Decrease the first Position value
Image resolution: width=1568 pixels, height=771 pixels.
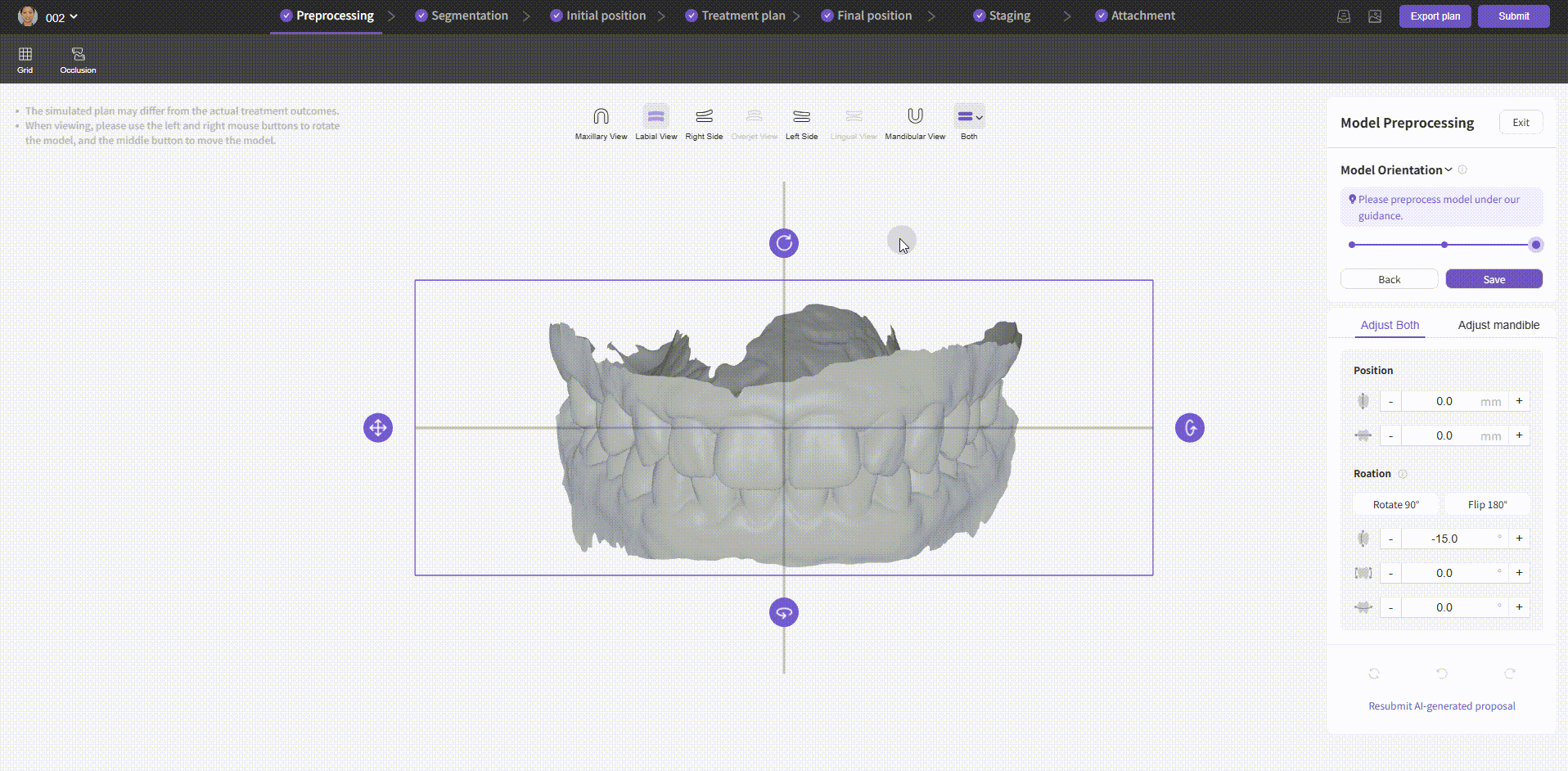[x=1390, y=401]
